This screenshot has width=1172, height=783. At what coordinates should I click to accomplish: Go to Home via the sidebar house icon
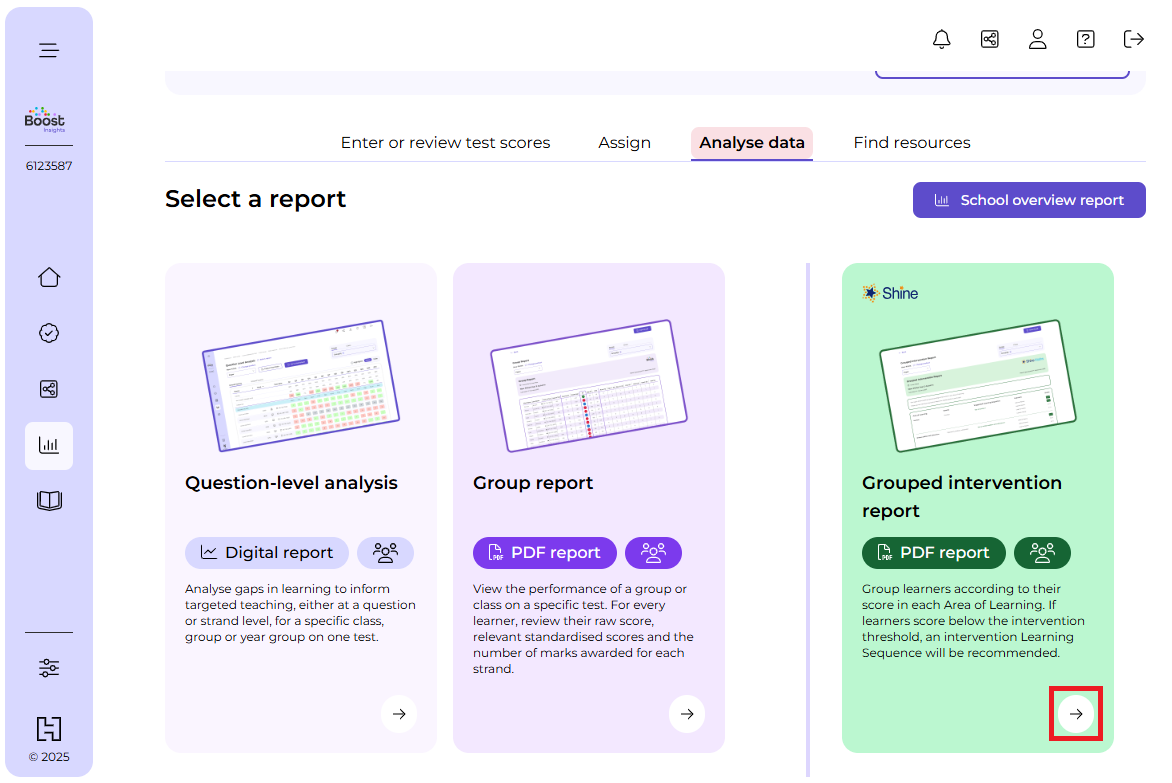(x=49, y=278)
